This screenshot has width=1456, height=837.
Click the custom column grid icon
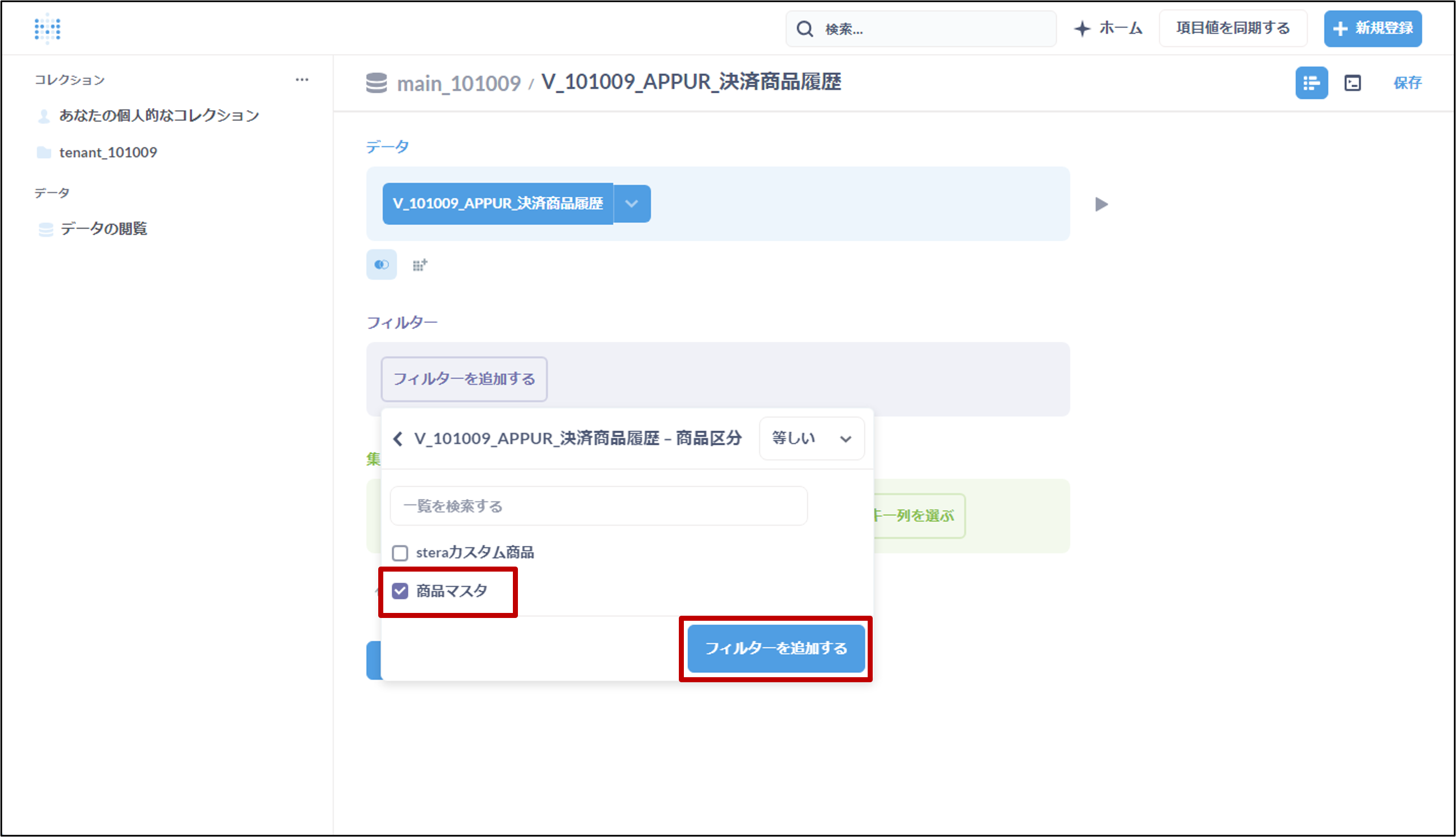tap(420, 265)
